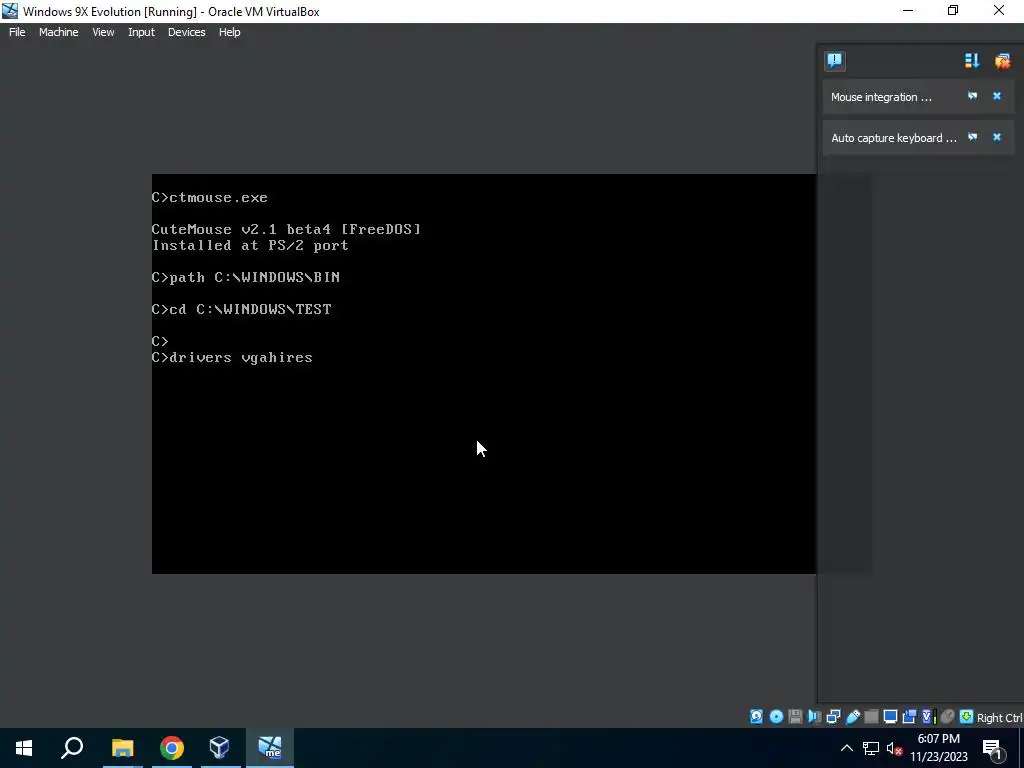Click the display monitor status icon
Image resolution: width=1024 pixels, height=768 pixels.
(x=890, y=716)
